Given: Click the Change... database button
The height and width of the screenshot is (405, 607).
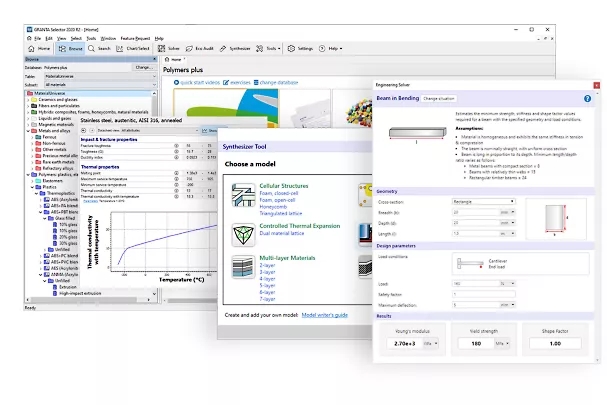Looking at the screenshot, I should pyautogui.click(x=144, y=67).
